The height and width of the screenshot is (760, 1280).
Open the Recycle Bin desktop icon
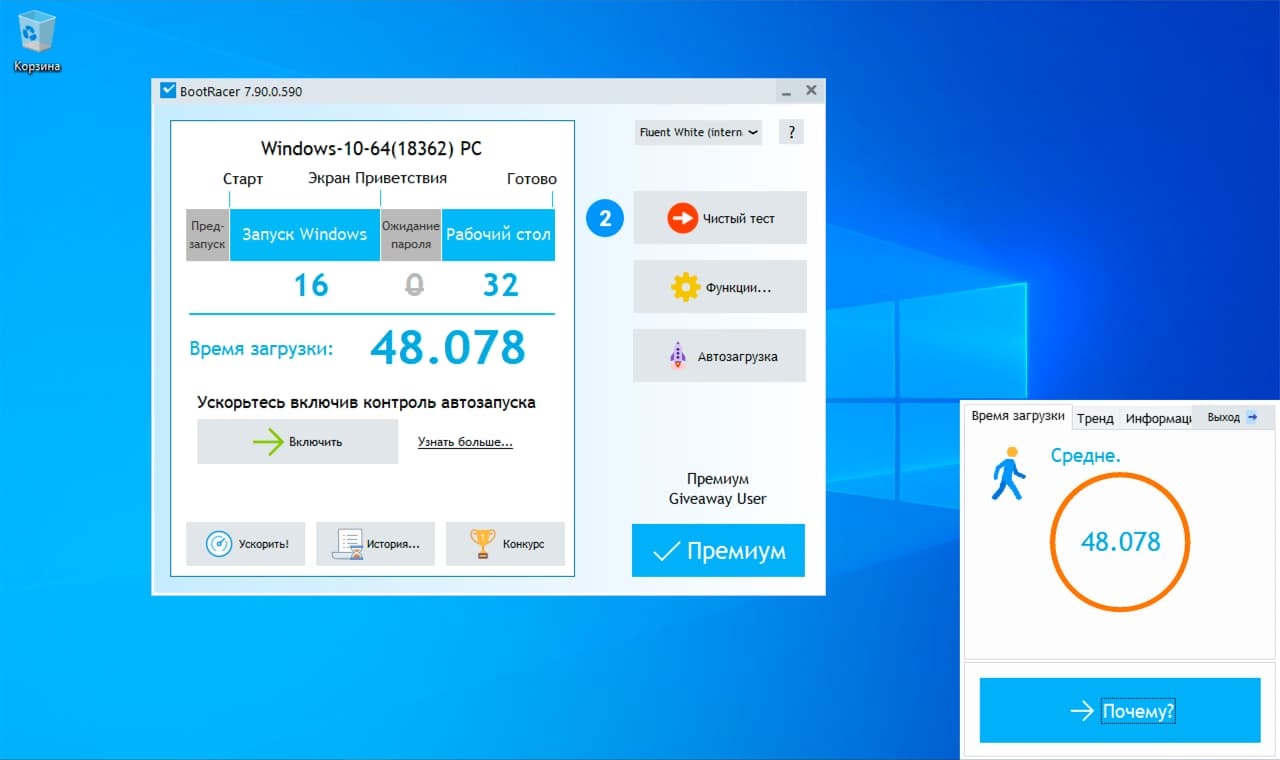point(37,42)
